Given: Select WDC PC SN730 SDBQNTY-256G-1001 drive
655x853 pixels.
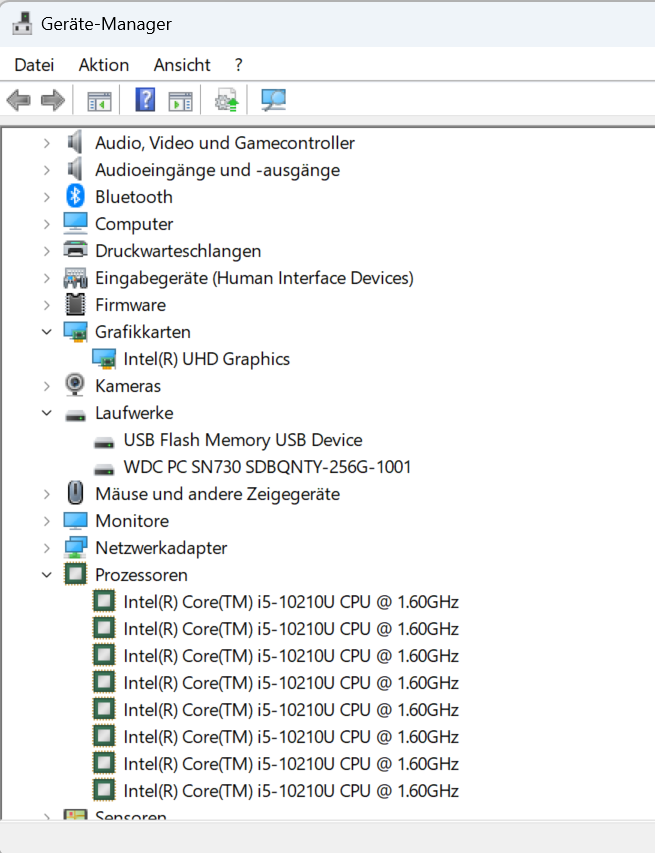Looking at the screenshot, I should pos(267,467).
